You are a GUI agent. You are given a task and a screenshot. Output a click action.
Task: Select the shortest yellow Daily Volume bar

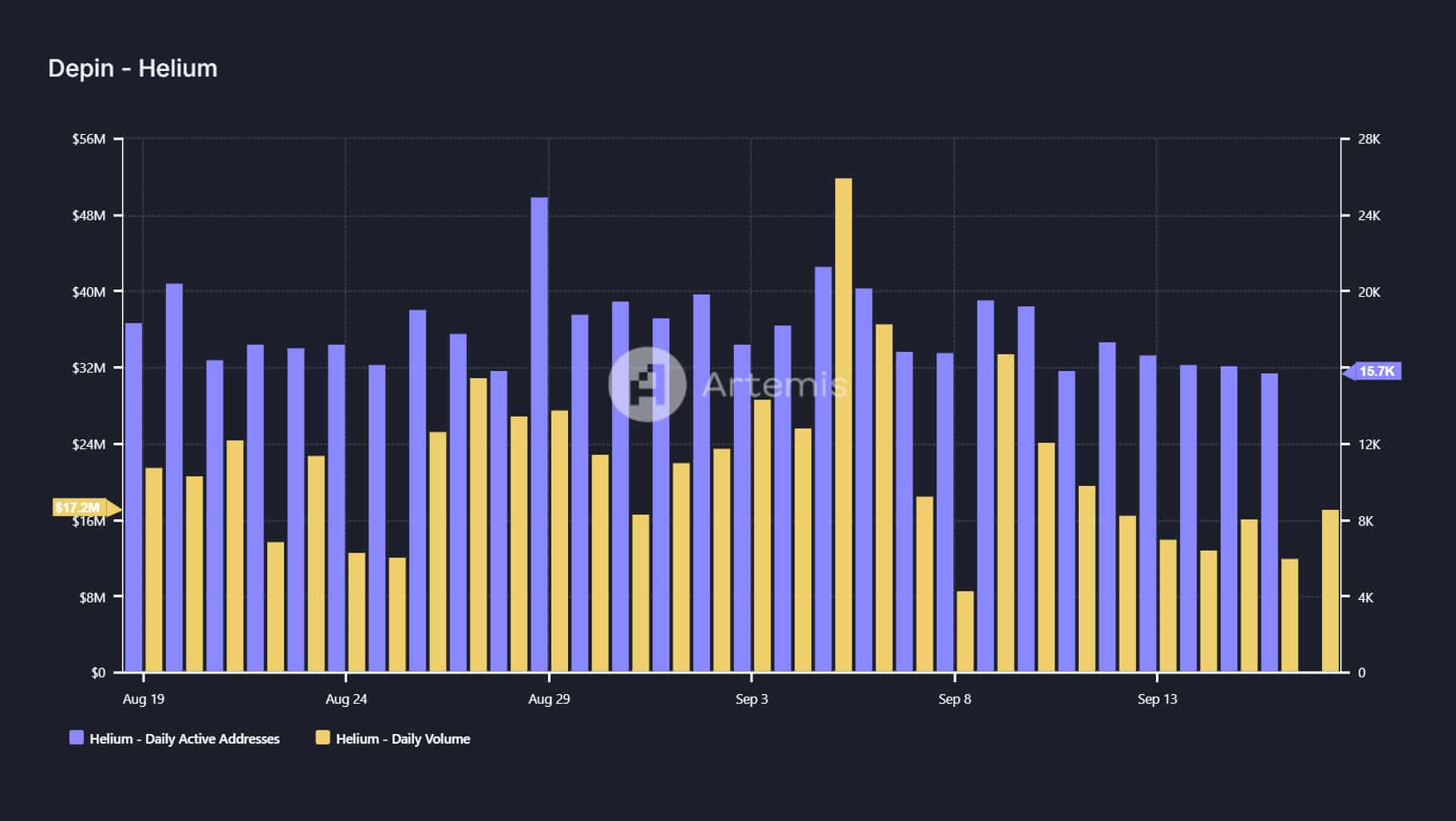coord(965,631)
